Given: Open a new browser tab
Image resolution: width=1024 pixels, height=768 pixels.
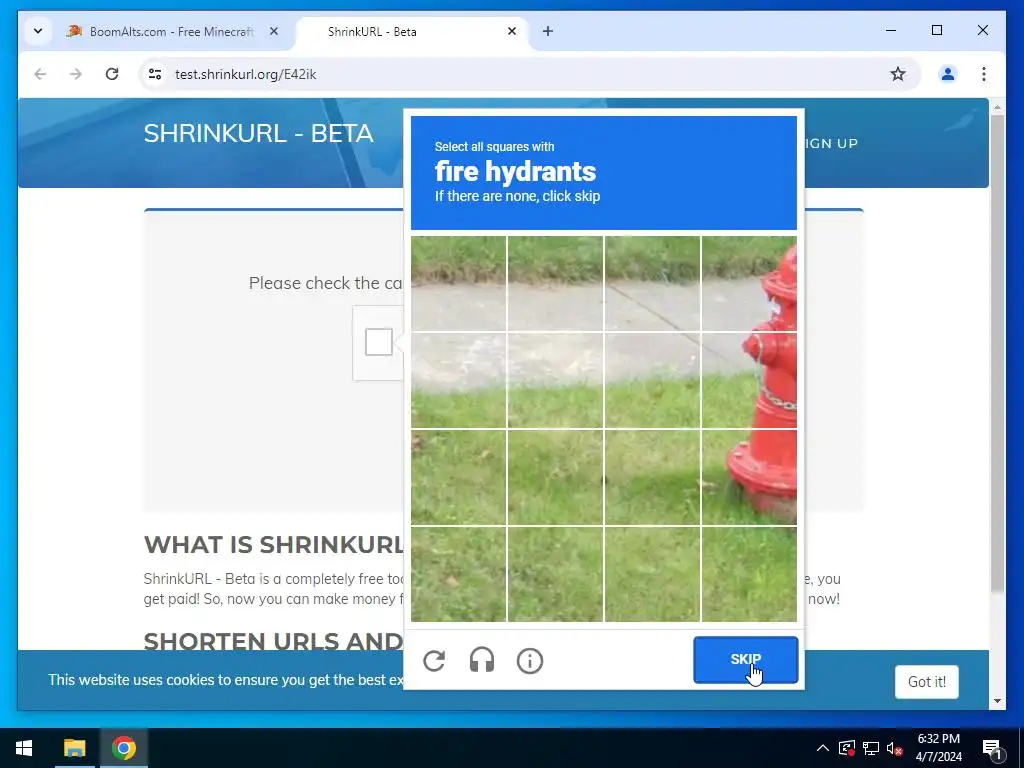Looking at the screenshot, I should coord(548,31).
